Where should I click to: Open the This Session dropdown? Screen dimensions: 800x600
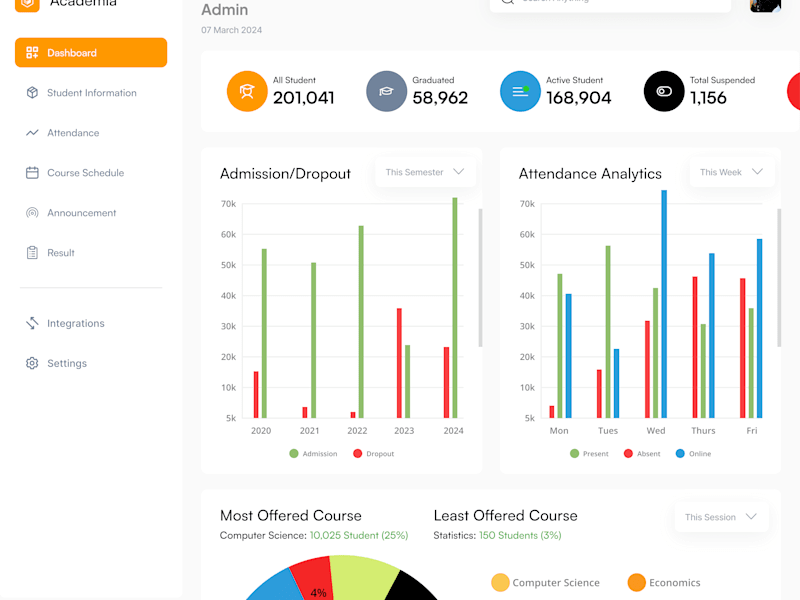coord(721,517)
